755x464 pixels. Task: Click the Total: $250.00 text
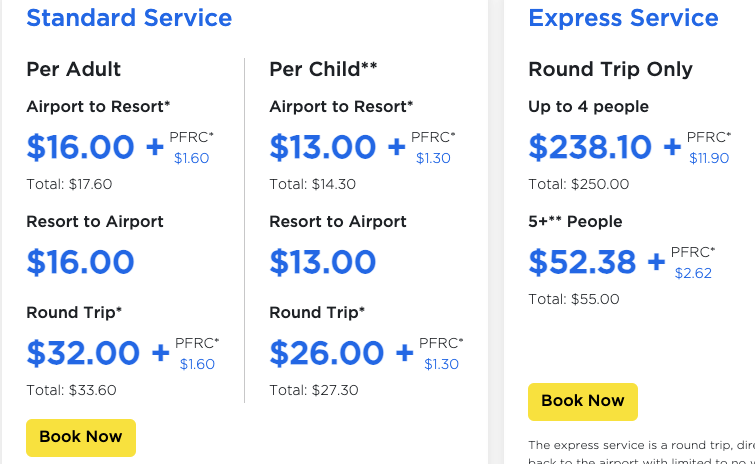(578, 184)
